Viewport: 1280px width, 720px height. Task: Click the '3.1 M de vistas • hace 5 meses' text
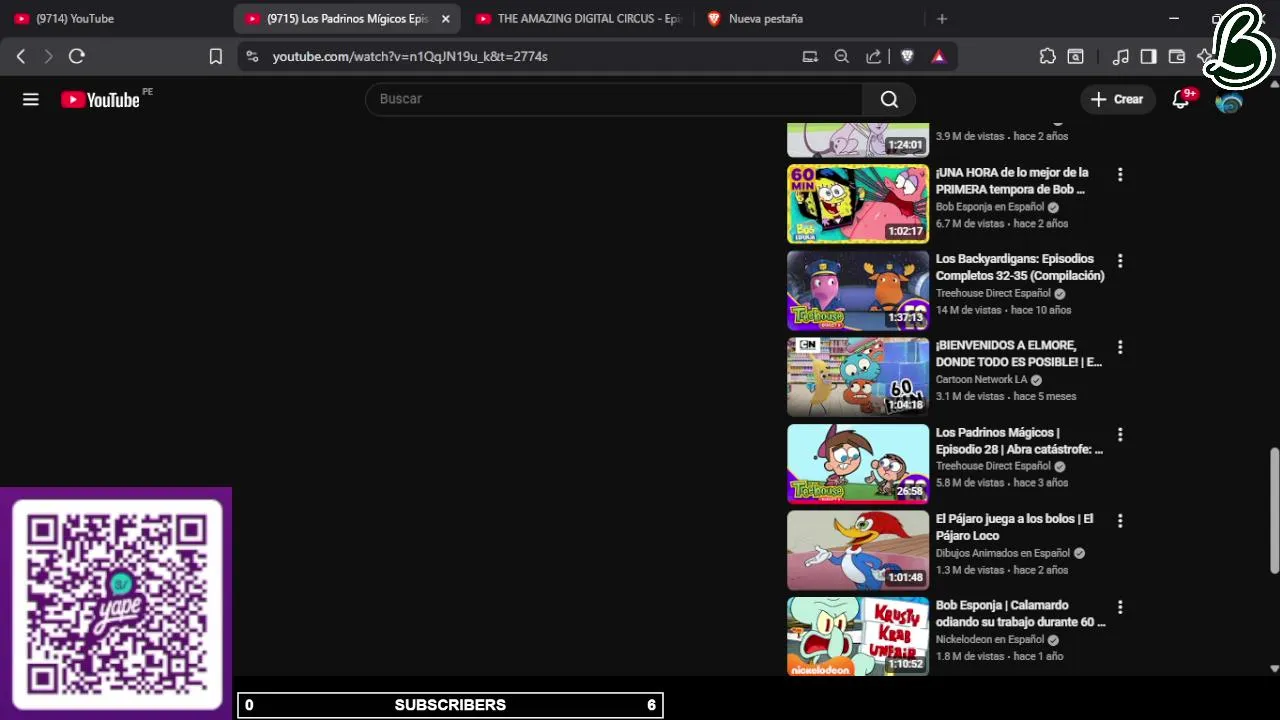(x=1006, y=397)
